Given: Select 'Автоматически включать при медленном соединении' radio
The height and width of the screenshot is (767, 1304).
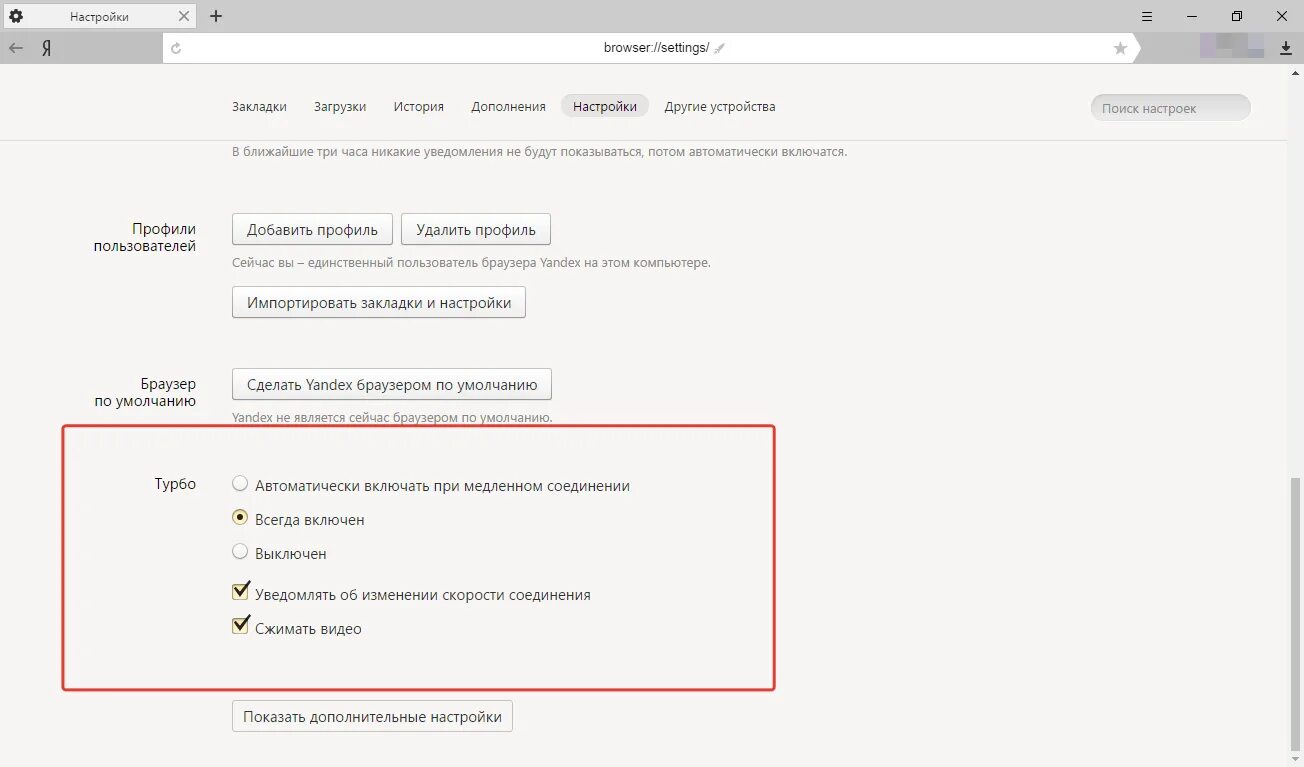Looking at the screenshot, I should pyautogui.click(x=240, y=484).
